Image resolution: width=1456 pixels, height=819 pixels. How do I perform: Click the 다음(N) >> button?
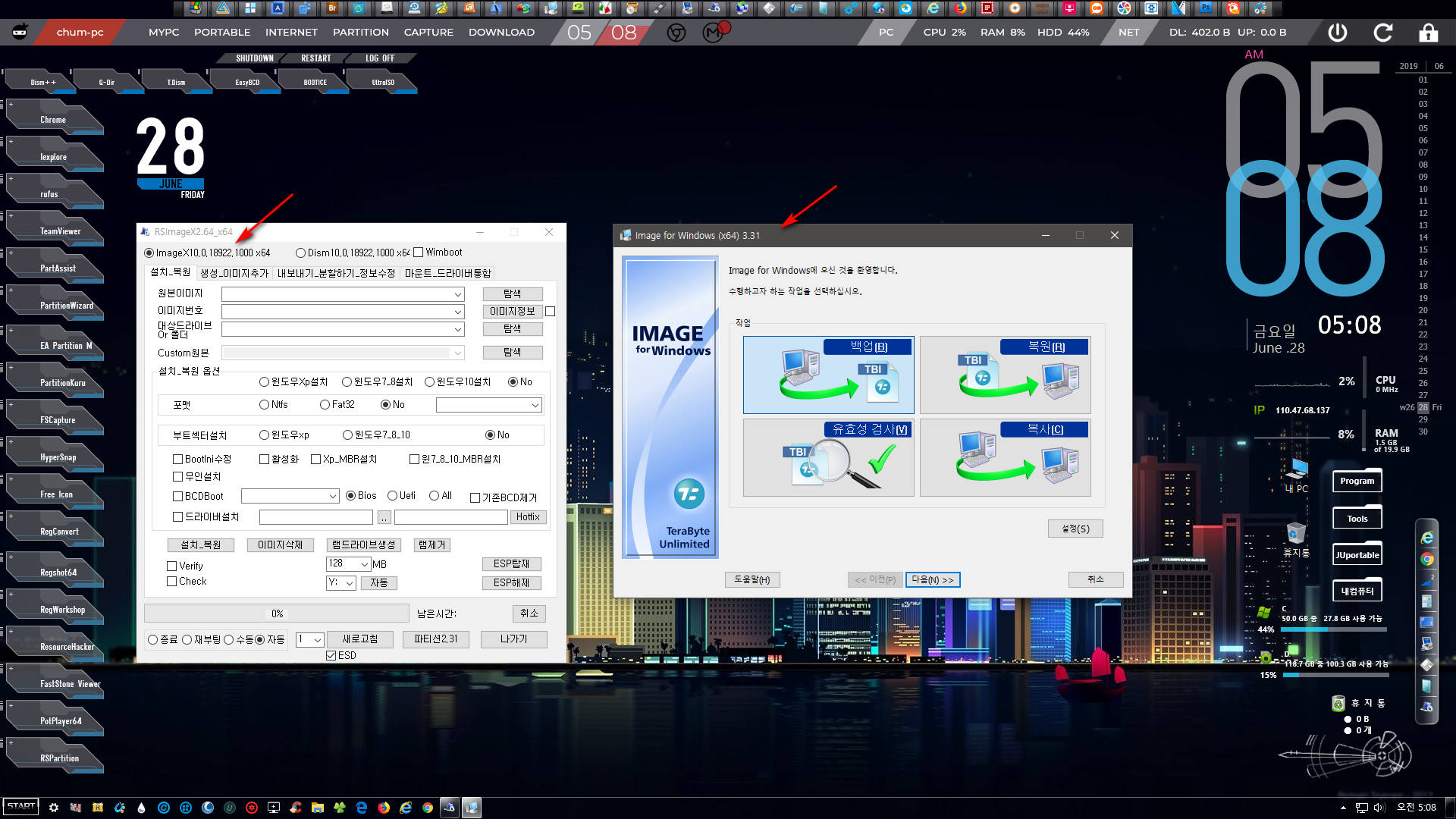933,580
